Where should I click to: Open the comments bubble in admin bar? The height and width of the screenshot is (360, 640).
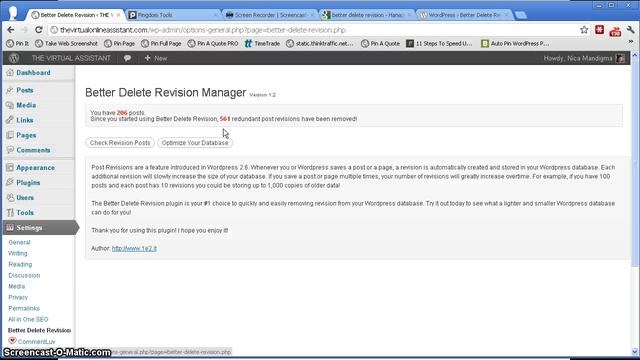pos(127,58)
